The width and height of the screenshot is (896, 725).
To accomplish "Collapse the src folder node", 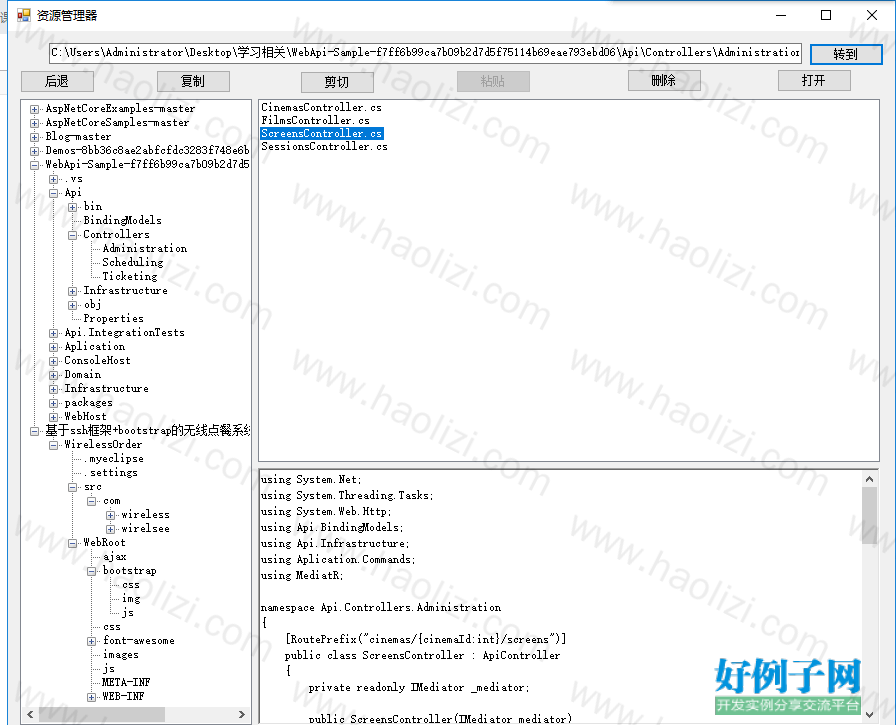I will 73,487.
